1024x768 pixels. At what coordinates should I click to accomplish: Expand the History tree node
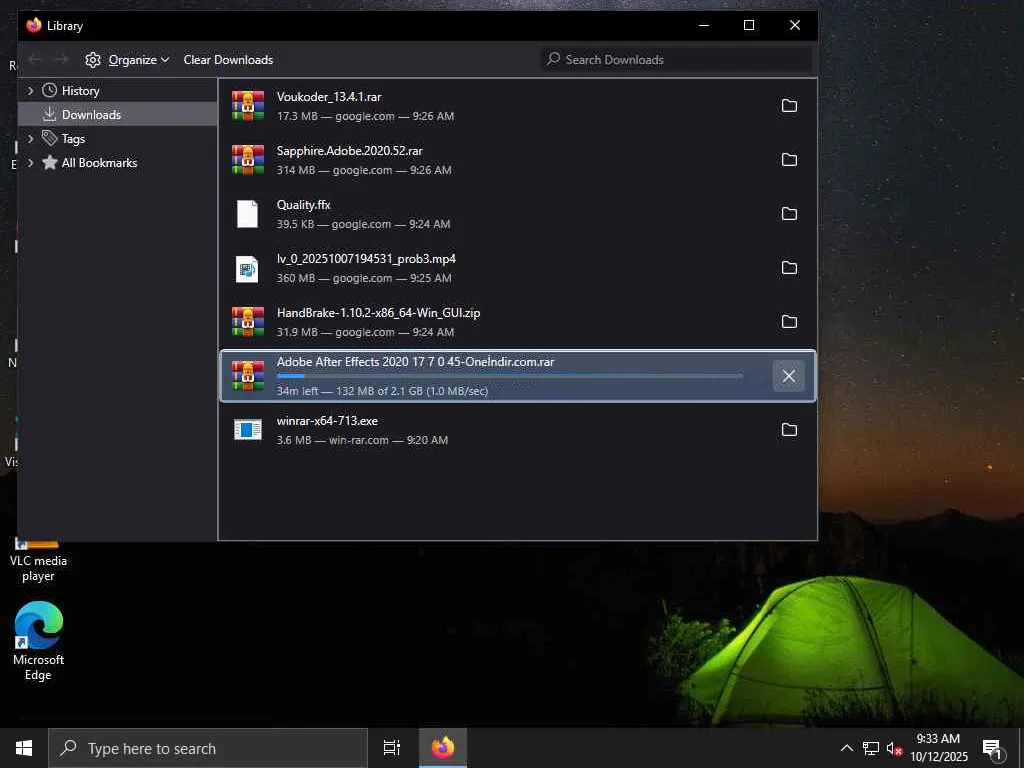(30, 91)
